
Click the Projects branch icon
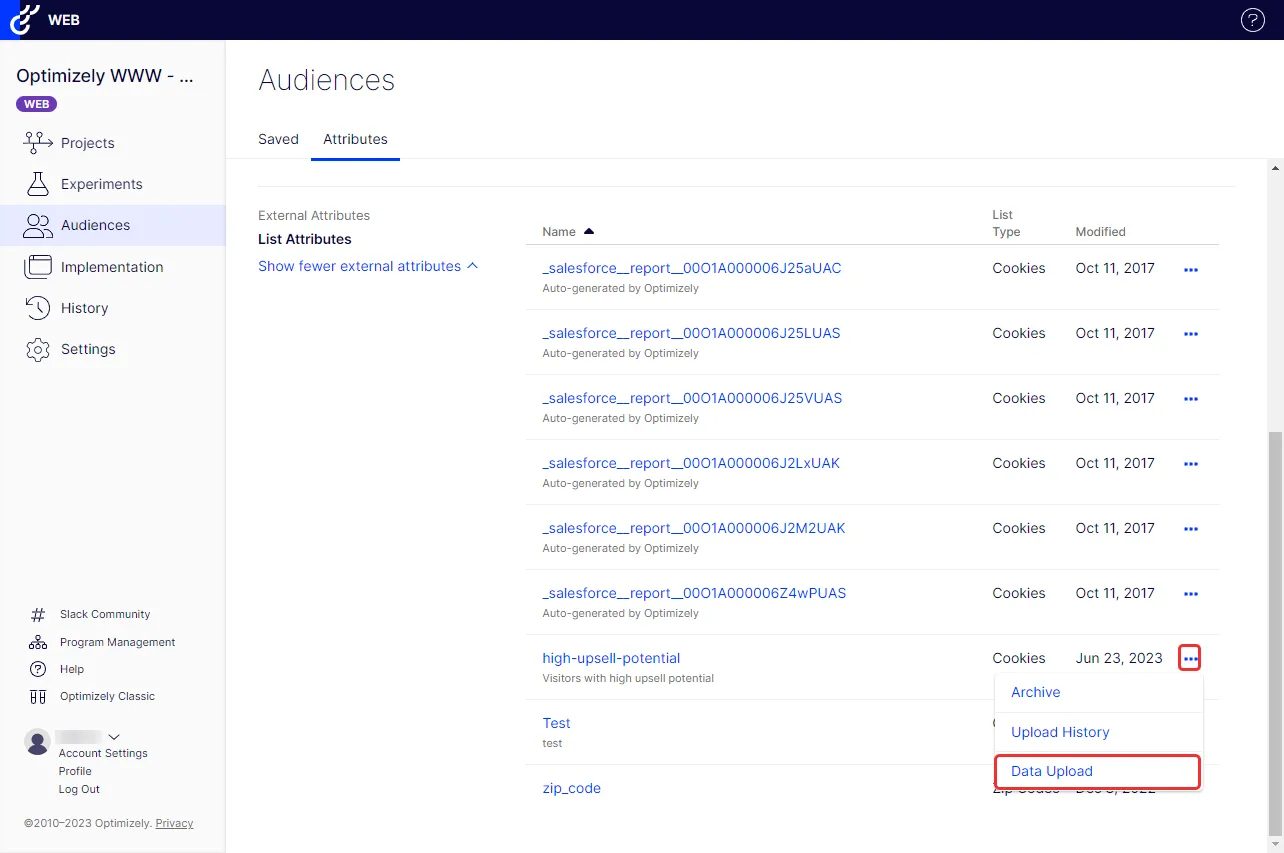pos(38,143)
